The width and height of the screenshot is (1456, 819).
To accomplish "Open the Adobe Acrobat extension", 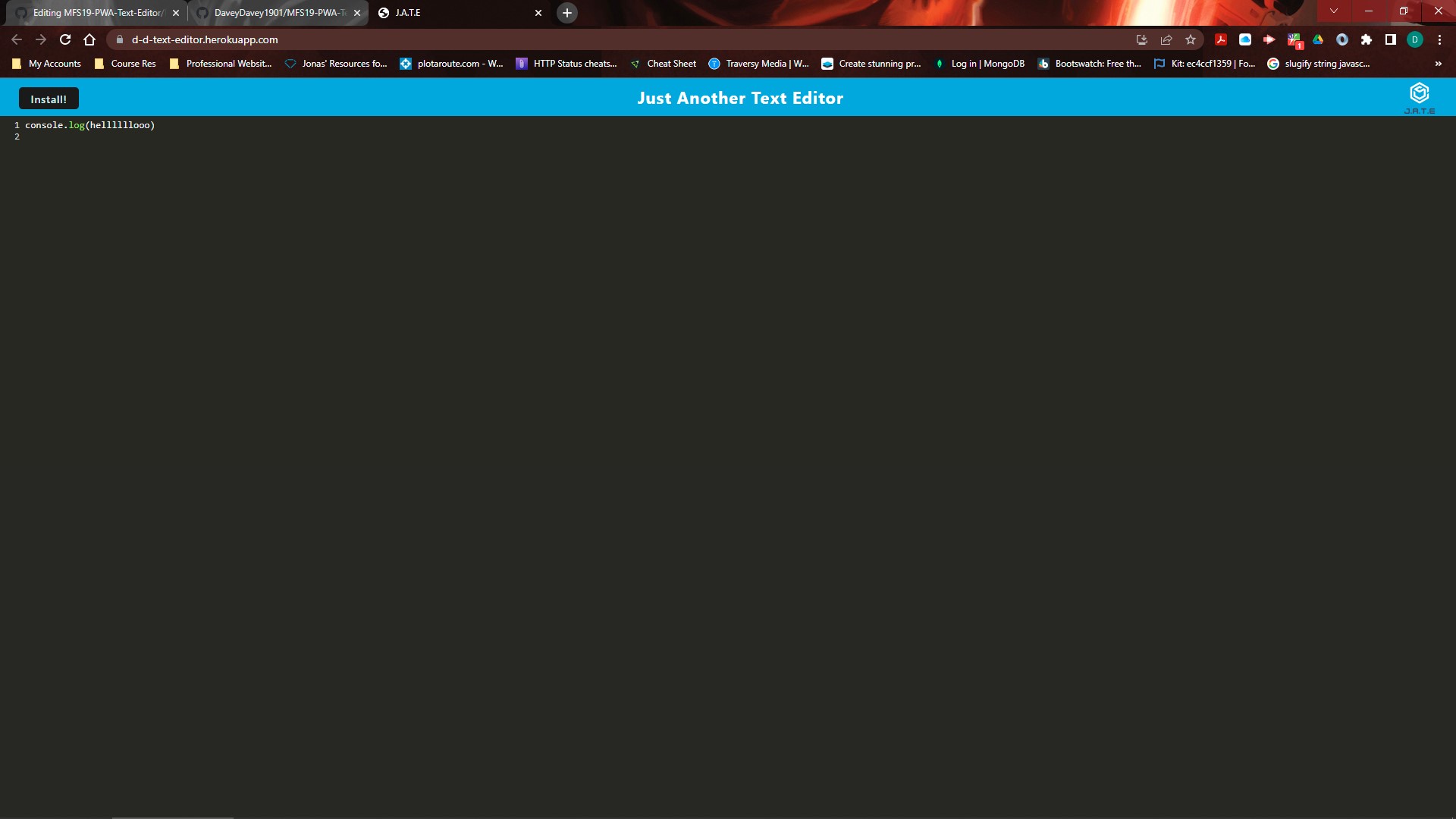I will pyautogui.click(x=1221, y=39).
